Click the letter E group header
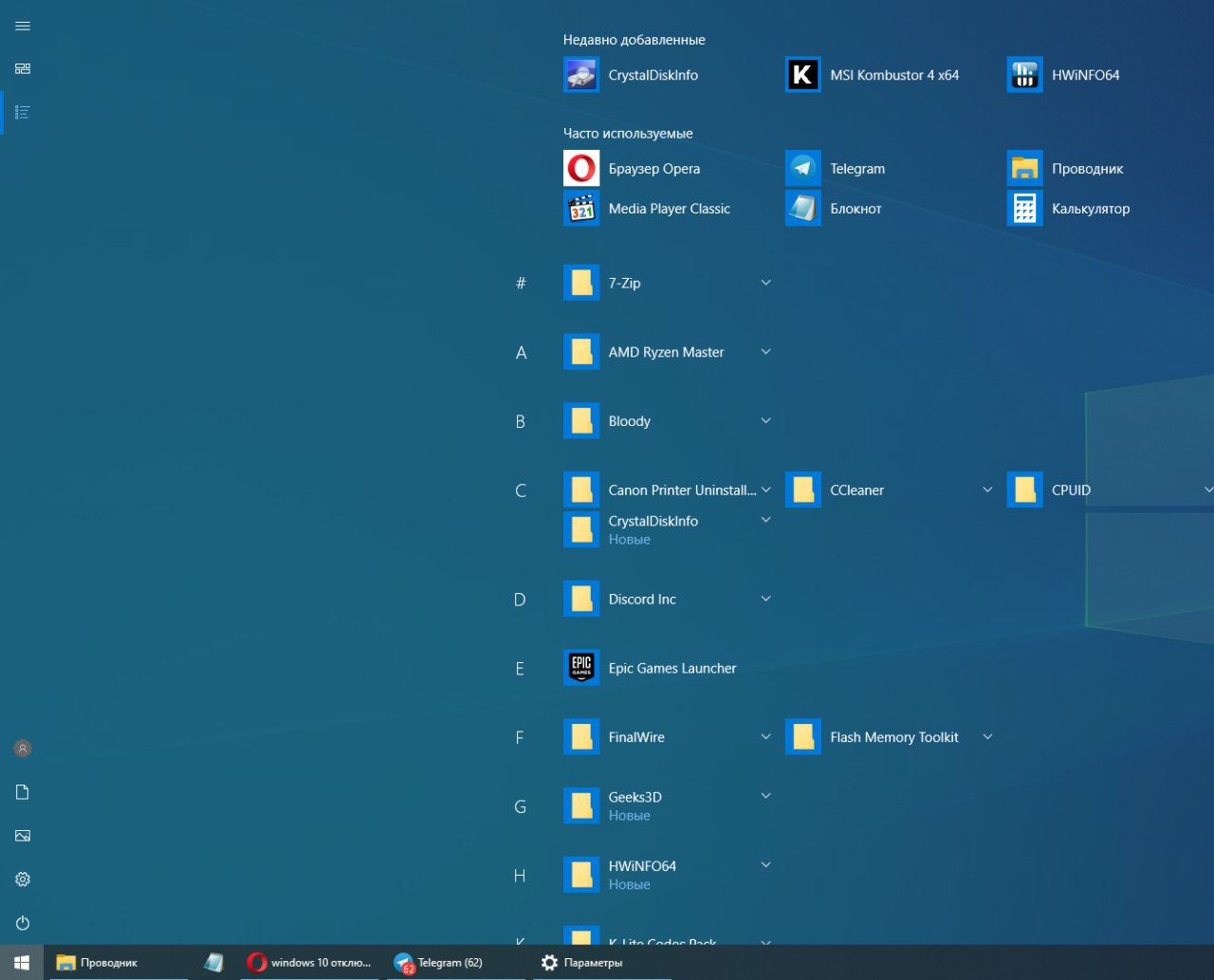The height and width of the screenshot is (980, 1214). (521, 668)
